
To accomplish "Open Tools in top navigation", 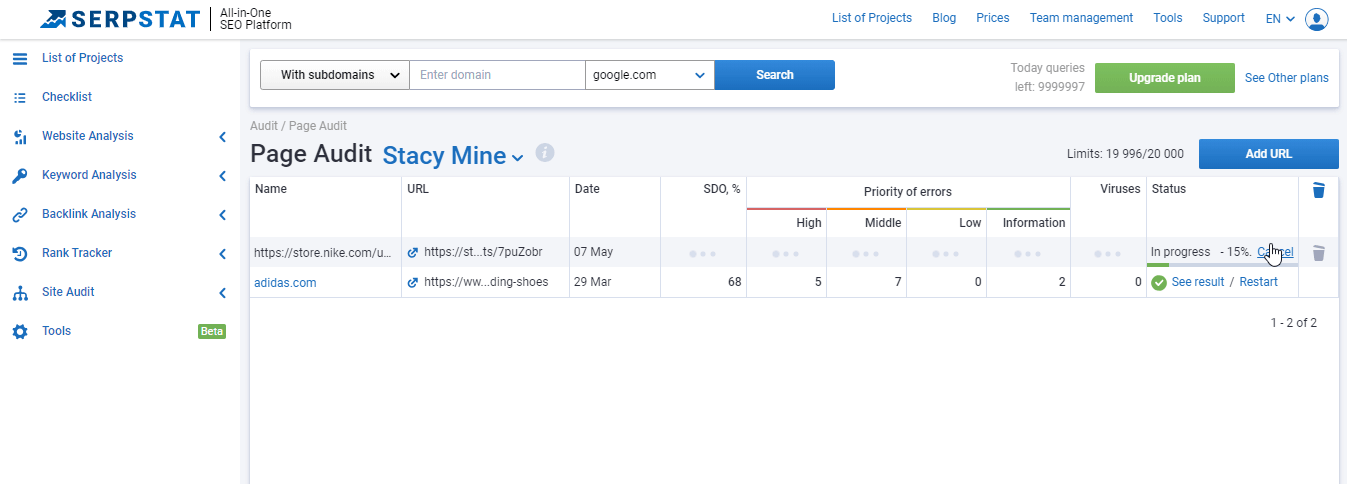I will coord(1168,18).
